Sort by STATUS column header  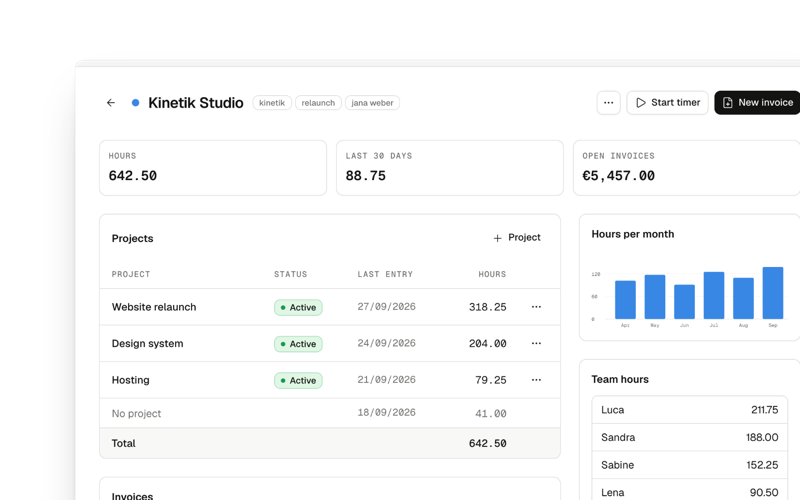290,274
